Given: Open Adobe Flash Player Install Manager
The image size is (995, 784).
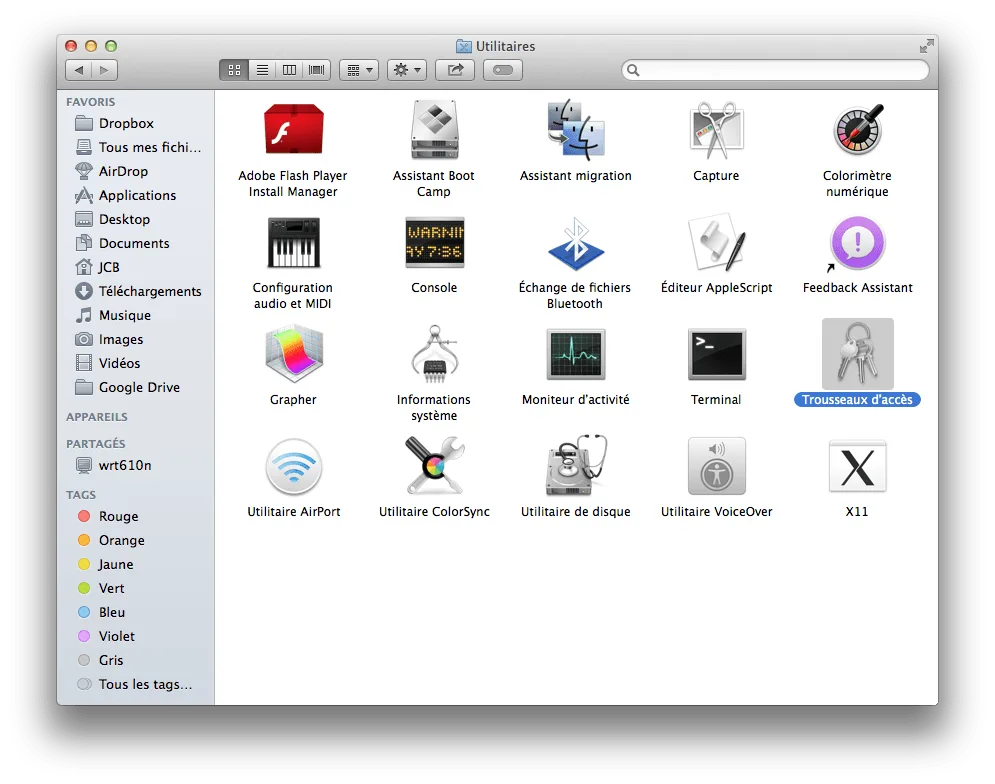Looking at the screenshot, I should 293,131.
